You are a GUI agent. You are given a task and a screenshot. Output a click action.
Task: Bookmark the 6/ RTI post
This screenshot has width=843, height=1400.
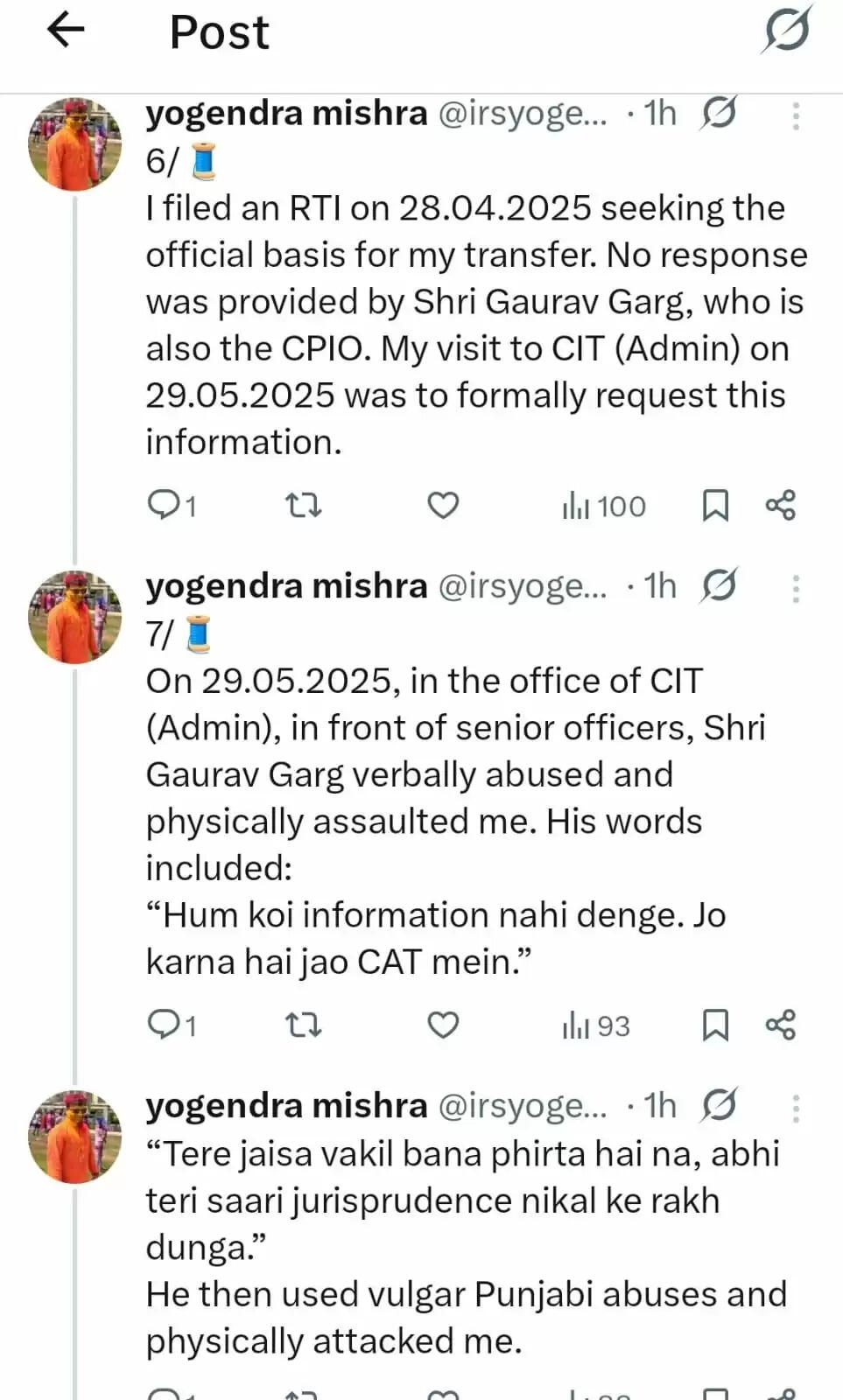tap(715, 505)
